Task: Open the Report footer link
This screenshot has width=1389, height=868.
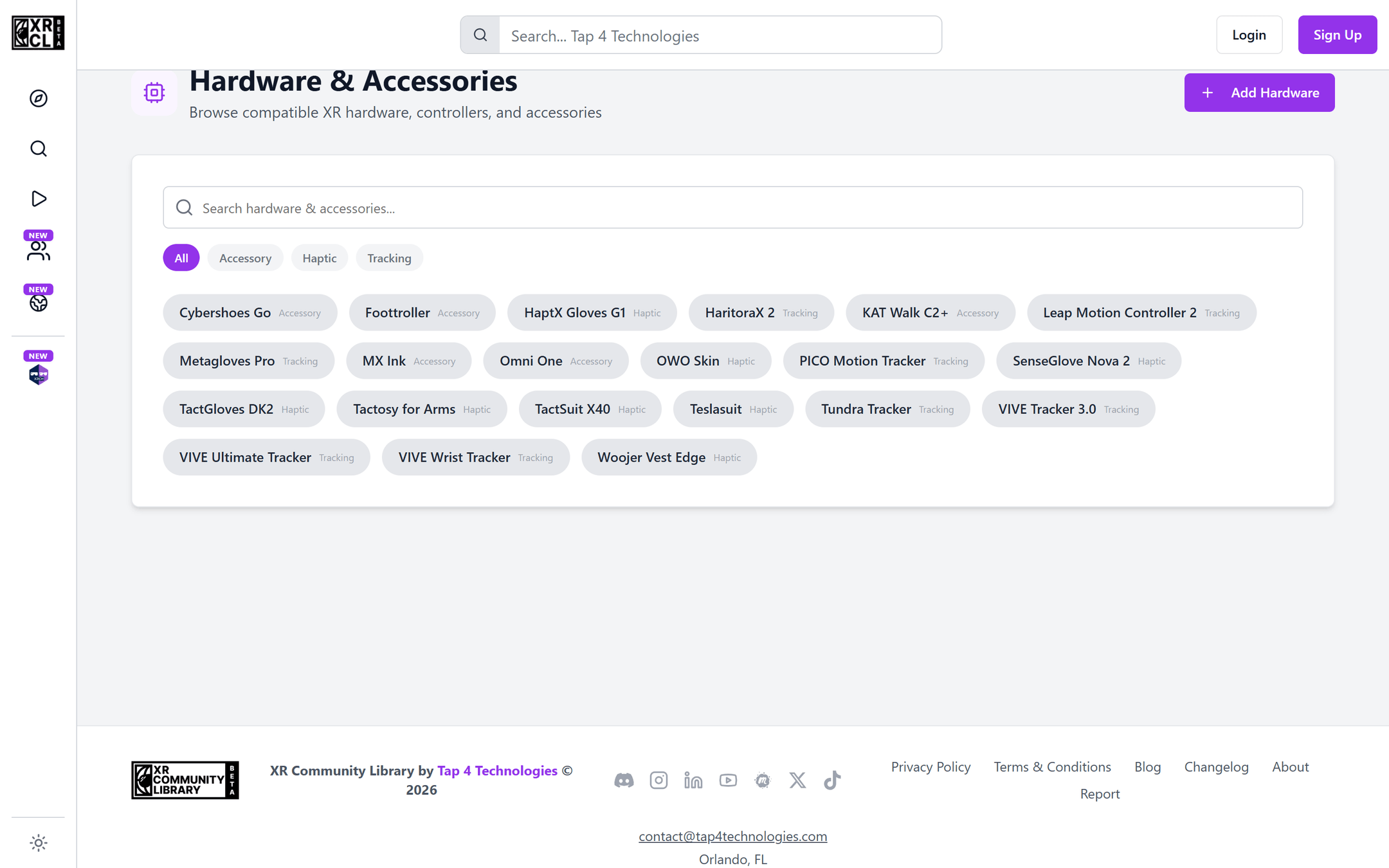Action: [1100, 793]
